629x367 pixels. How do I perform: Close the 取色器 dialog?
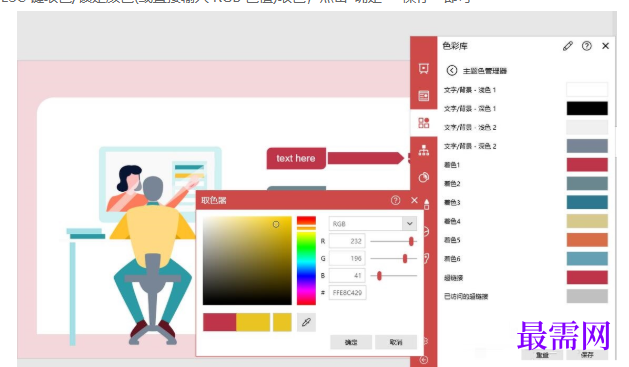[x=414, y=200]
